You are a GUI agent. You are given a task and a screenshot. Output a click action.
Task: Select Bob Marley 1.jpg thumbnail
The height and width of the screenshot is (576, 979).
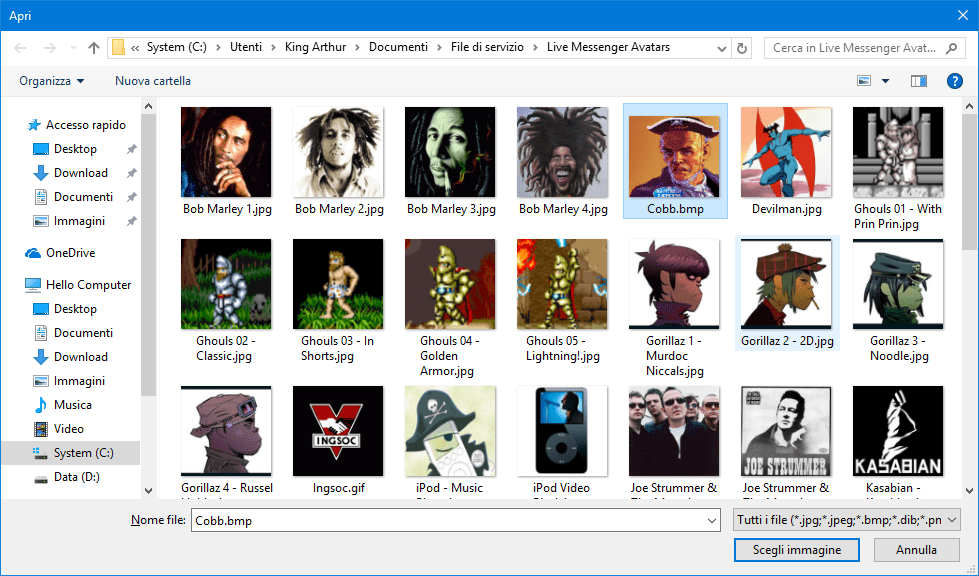[226, 152]
